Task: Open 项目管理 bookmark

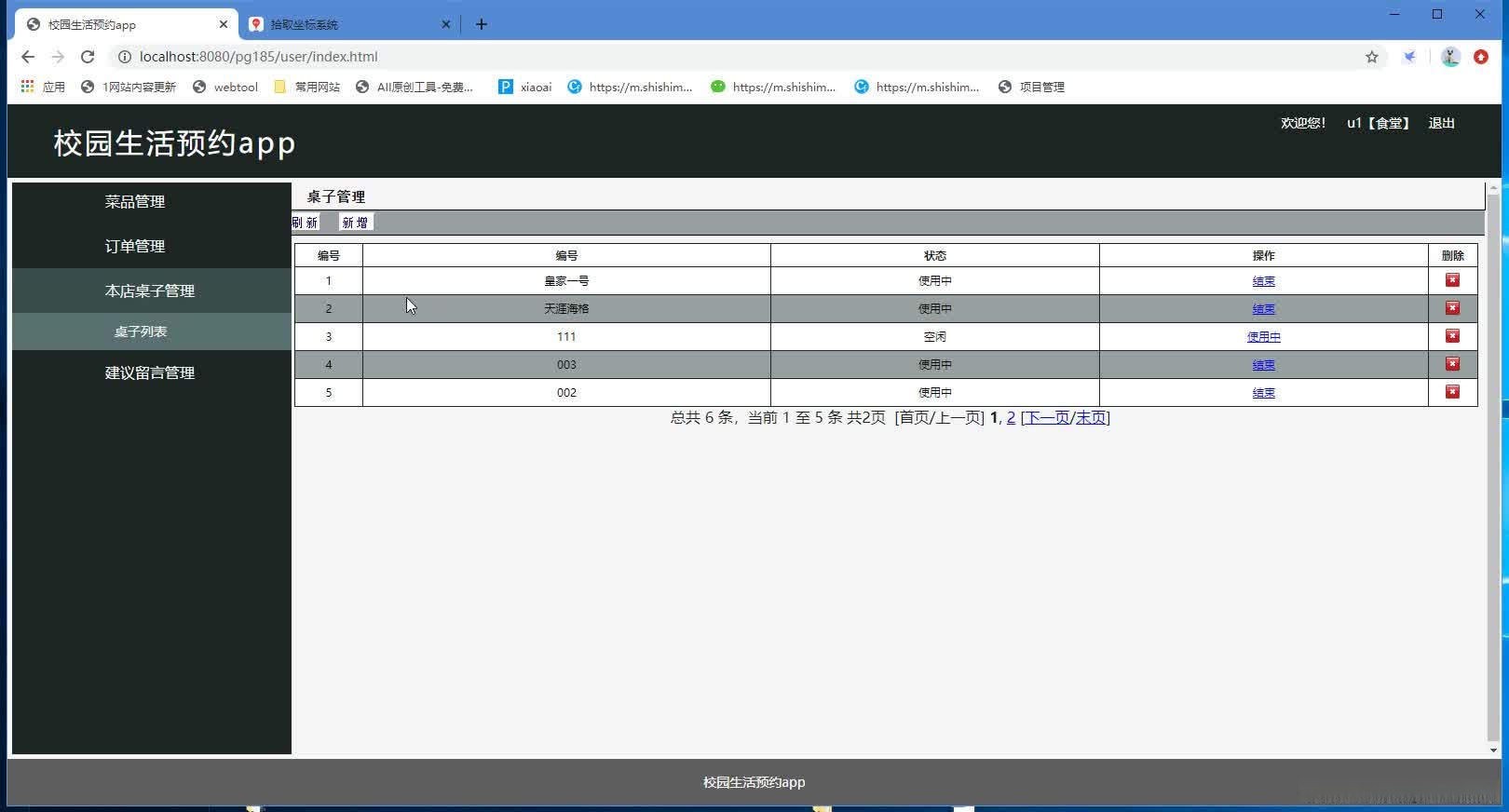Action: click(1031, 87)
